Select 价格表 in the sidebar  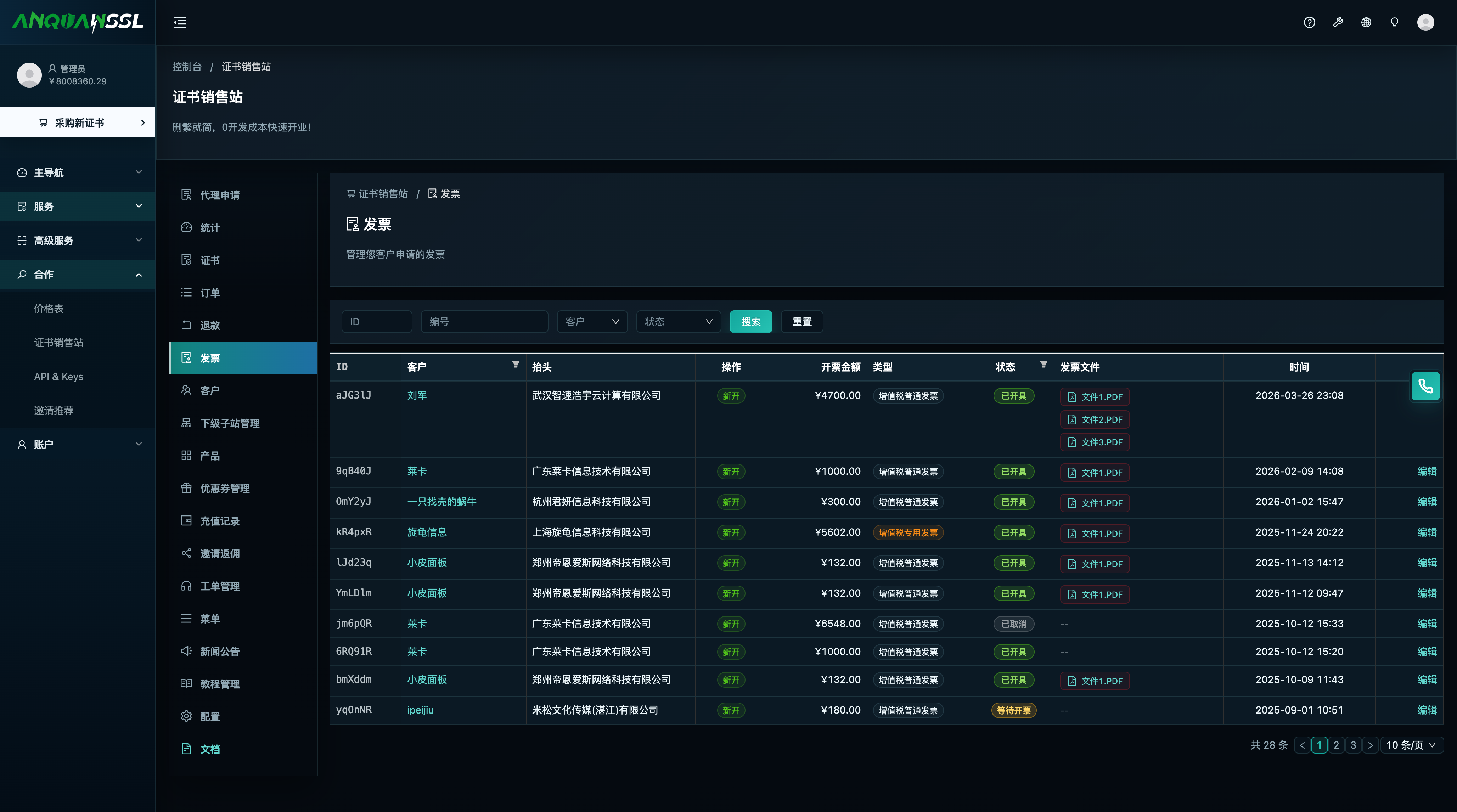click(x=78, y=309)
